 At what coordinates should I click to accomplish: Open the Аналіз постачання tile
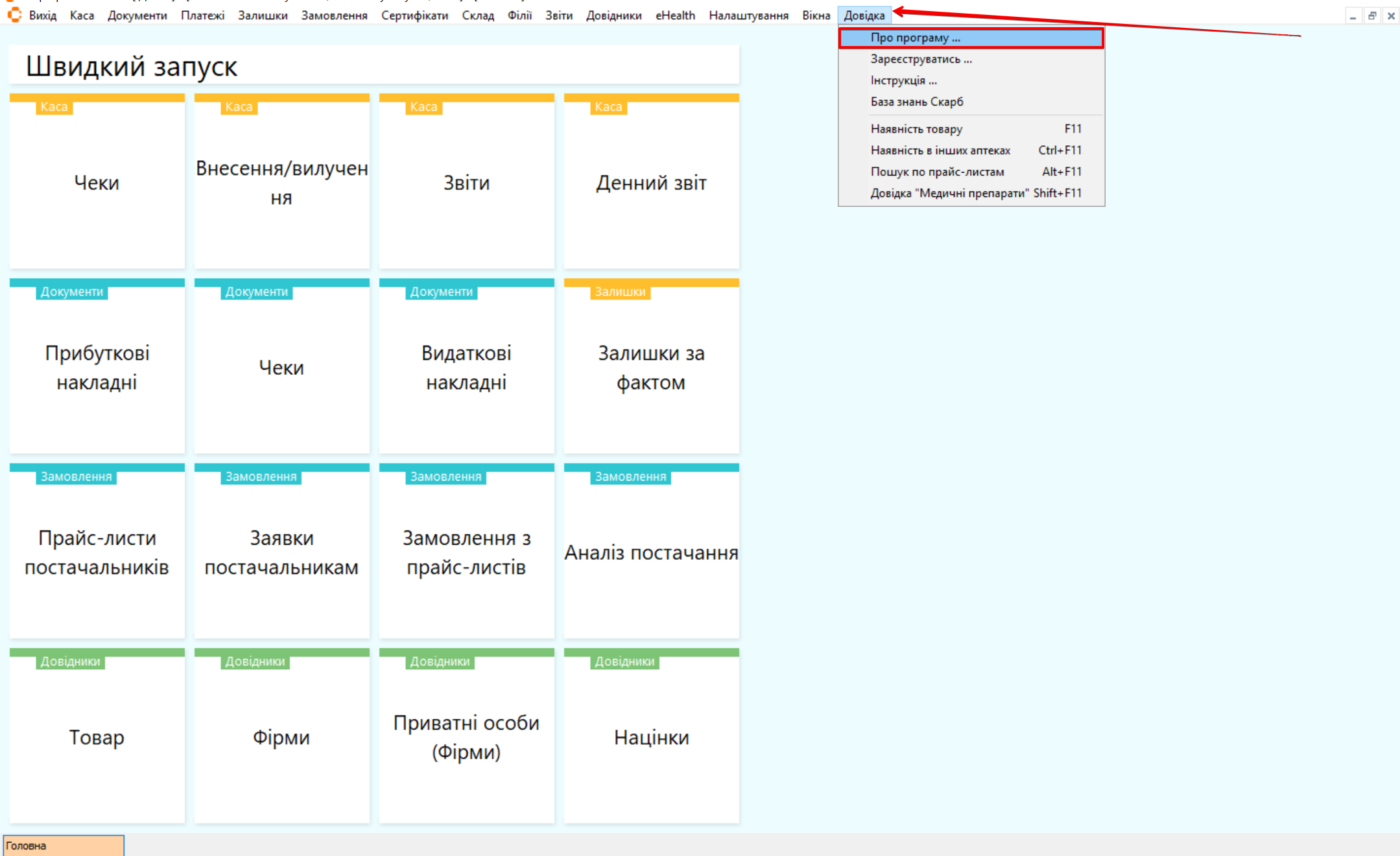point(651,552)
